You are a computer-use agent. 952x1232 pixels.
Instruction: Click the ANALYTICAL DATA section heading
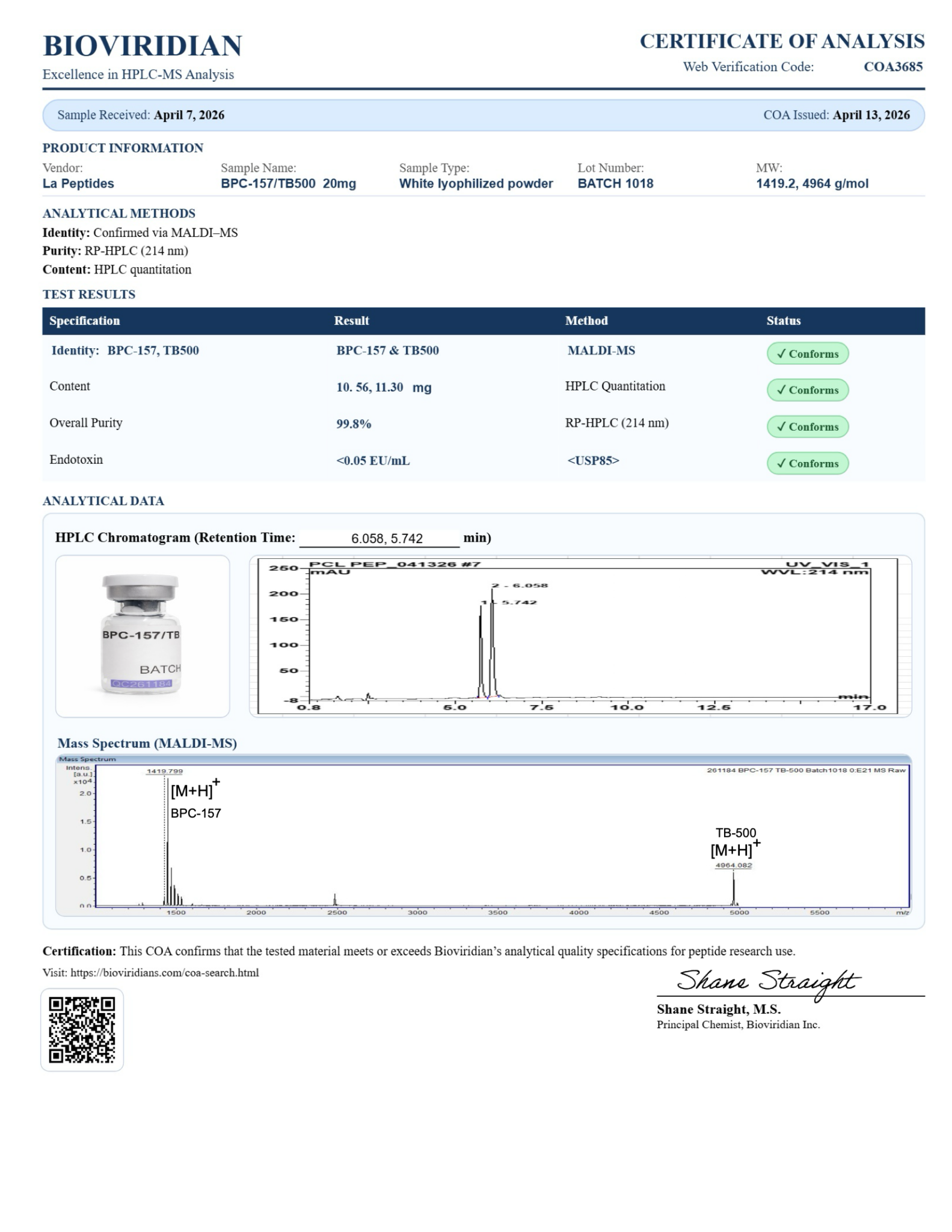(103, 501)
